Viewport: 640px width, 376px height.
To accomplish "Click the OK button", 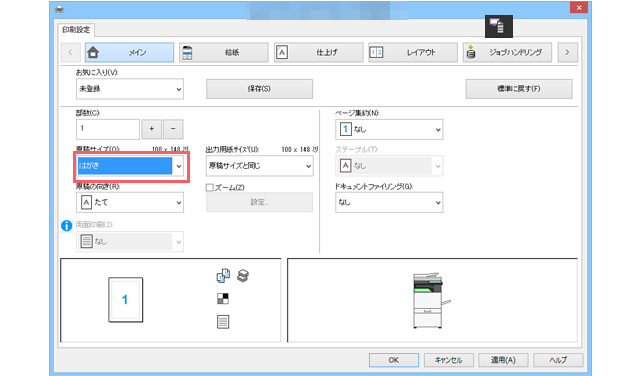I will tap(393, 360).
